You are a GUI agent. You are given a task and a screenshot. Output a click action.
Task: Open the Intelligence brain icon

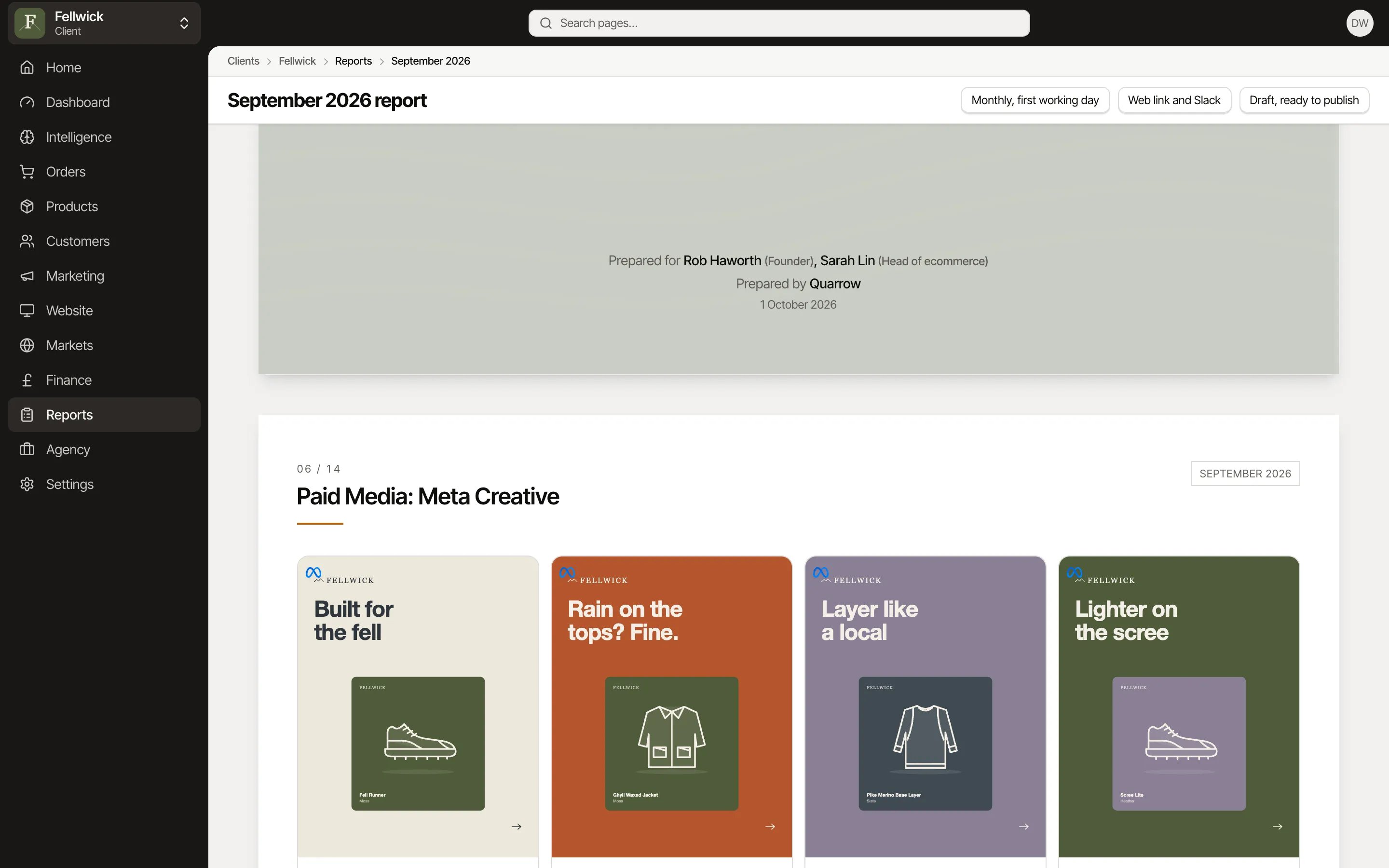(27, 137)
